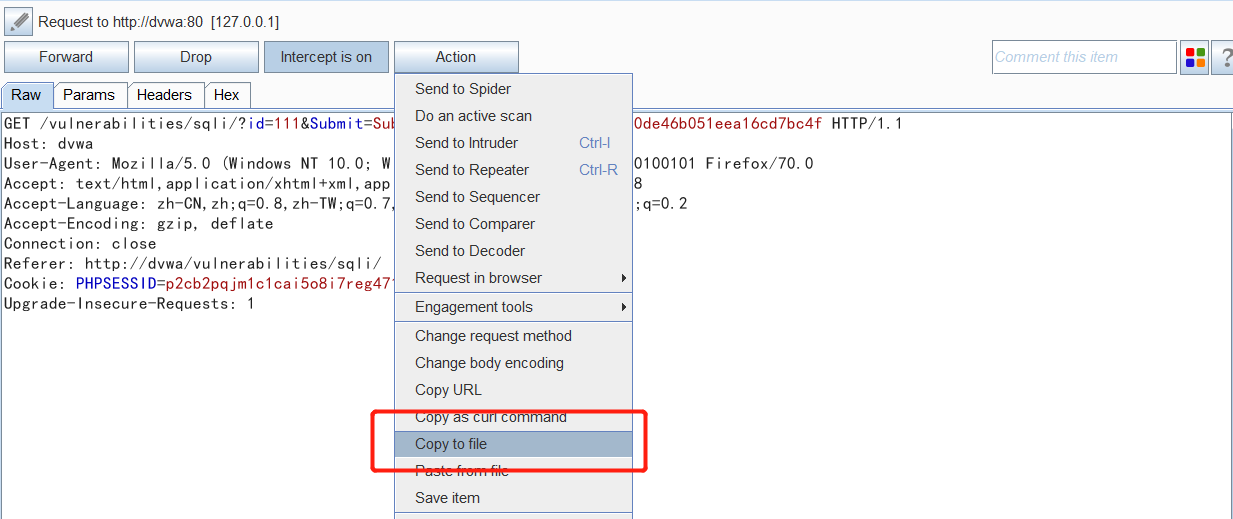Image resolution: width=1233 pixels, height=519 pixels.
Task: Choose Do an active scan
Action: tap(514, 116)
